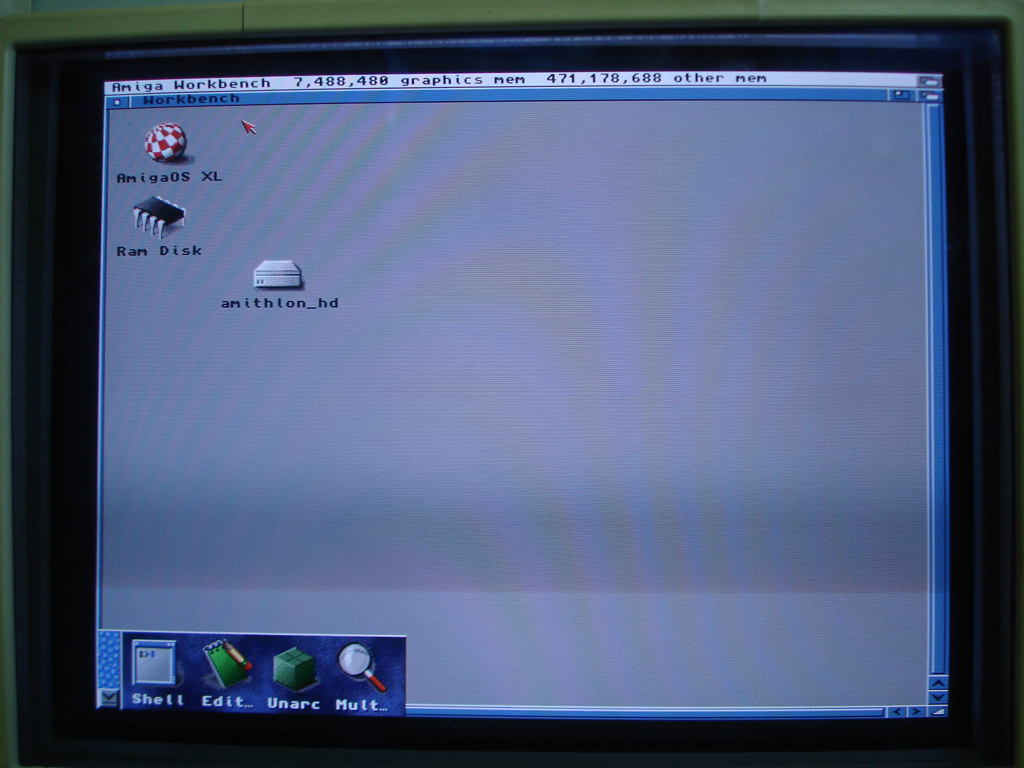Click the dock's dotted drag bar

109,659
